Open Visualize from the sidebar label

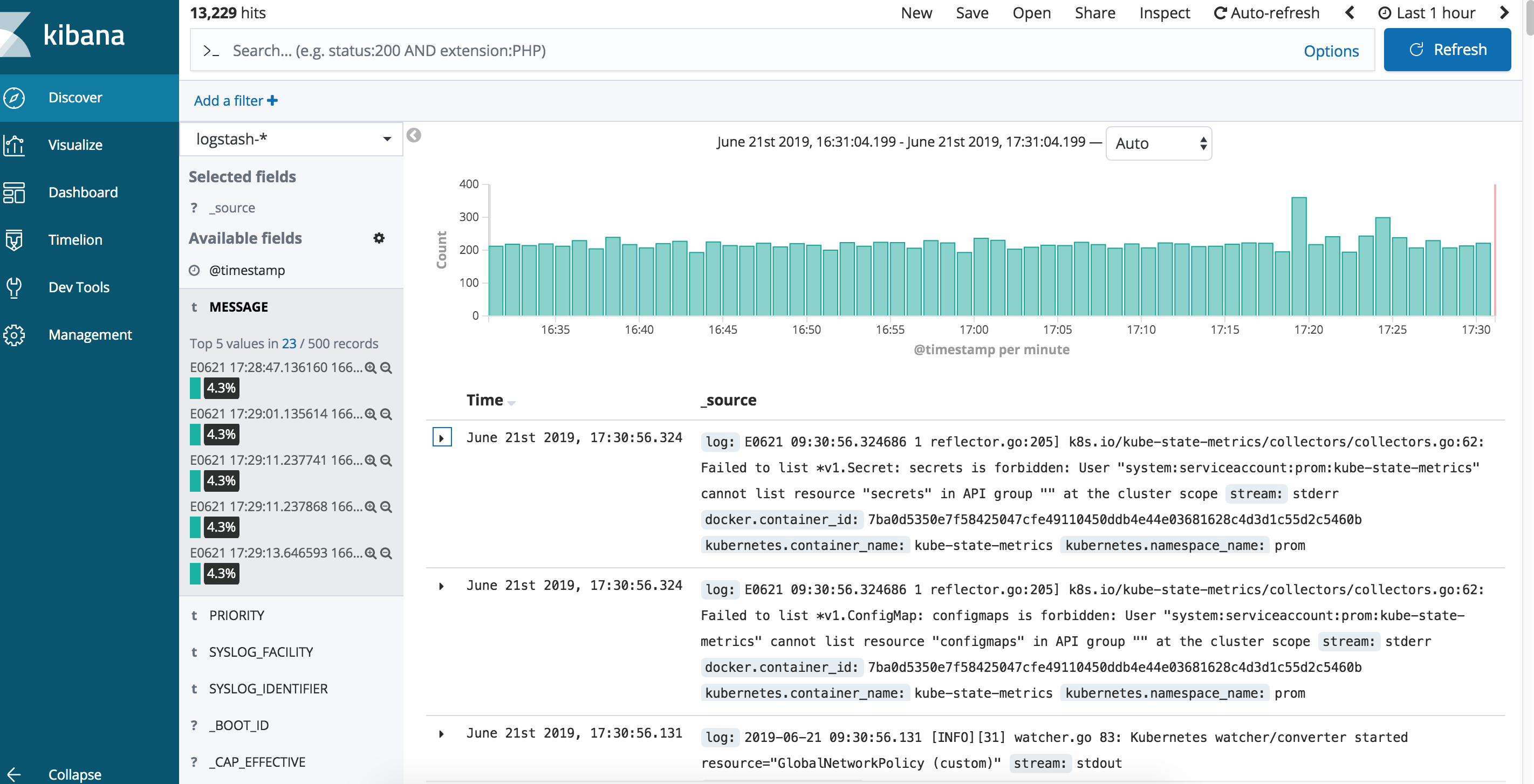(75, 145)
